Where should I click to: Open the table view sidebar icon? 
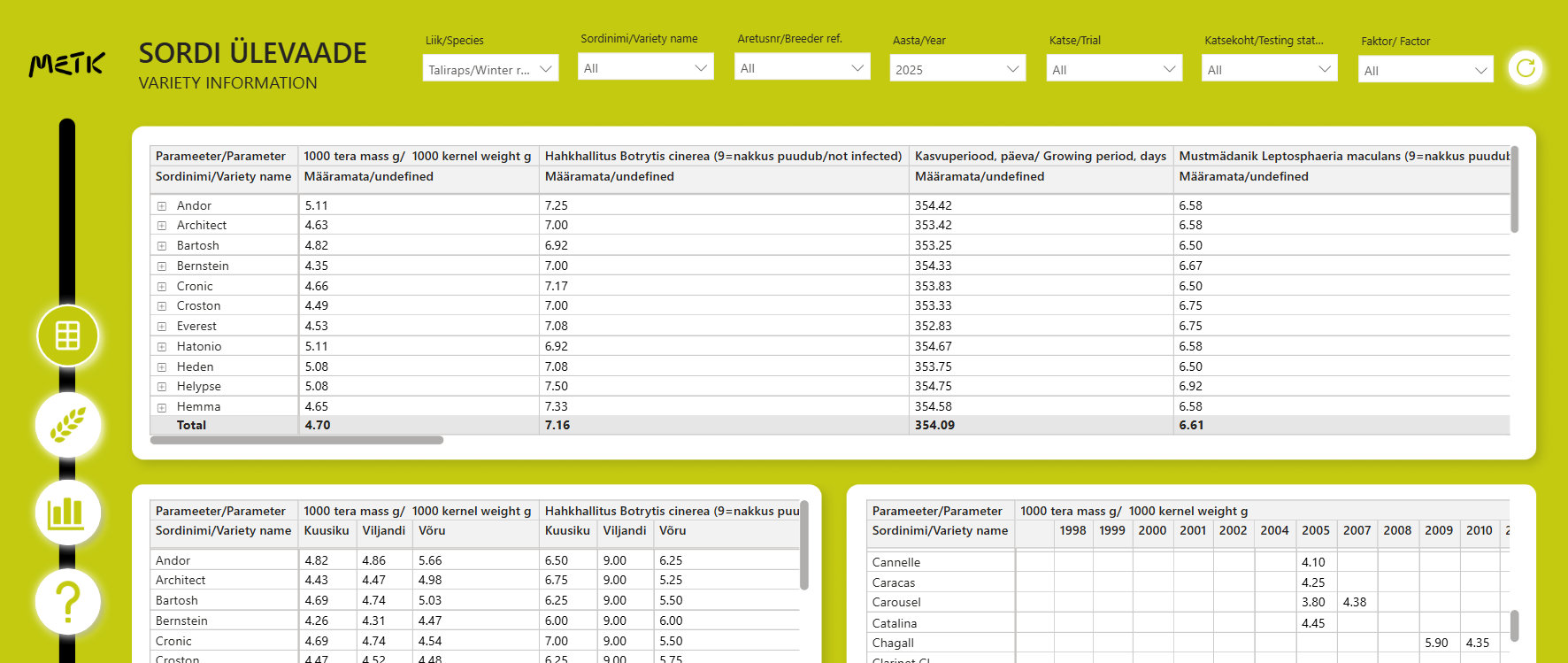[x=68, y=335]
